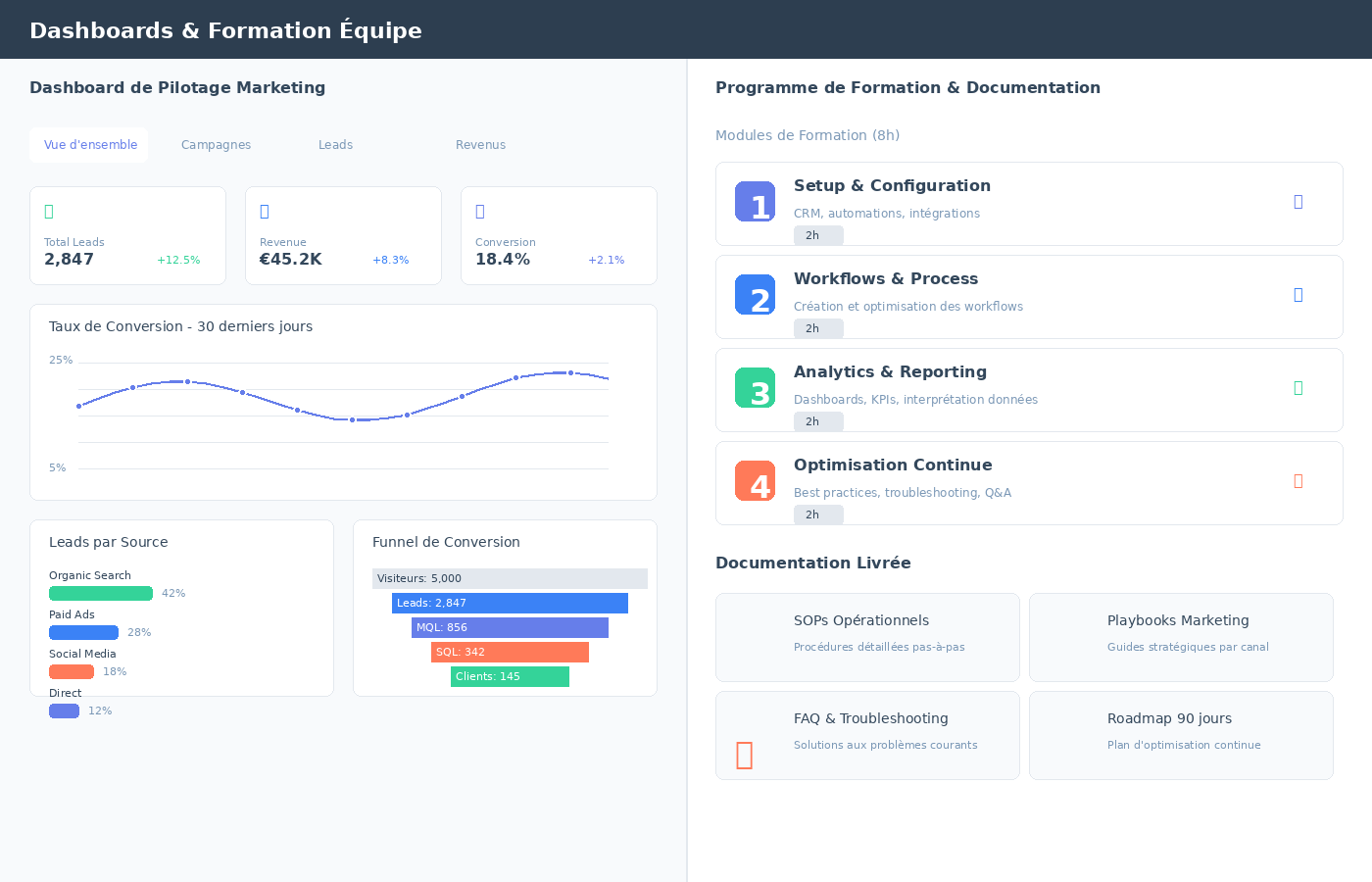Click the Total Leads card icon

point(49,212)
